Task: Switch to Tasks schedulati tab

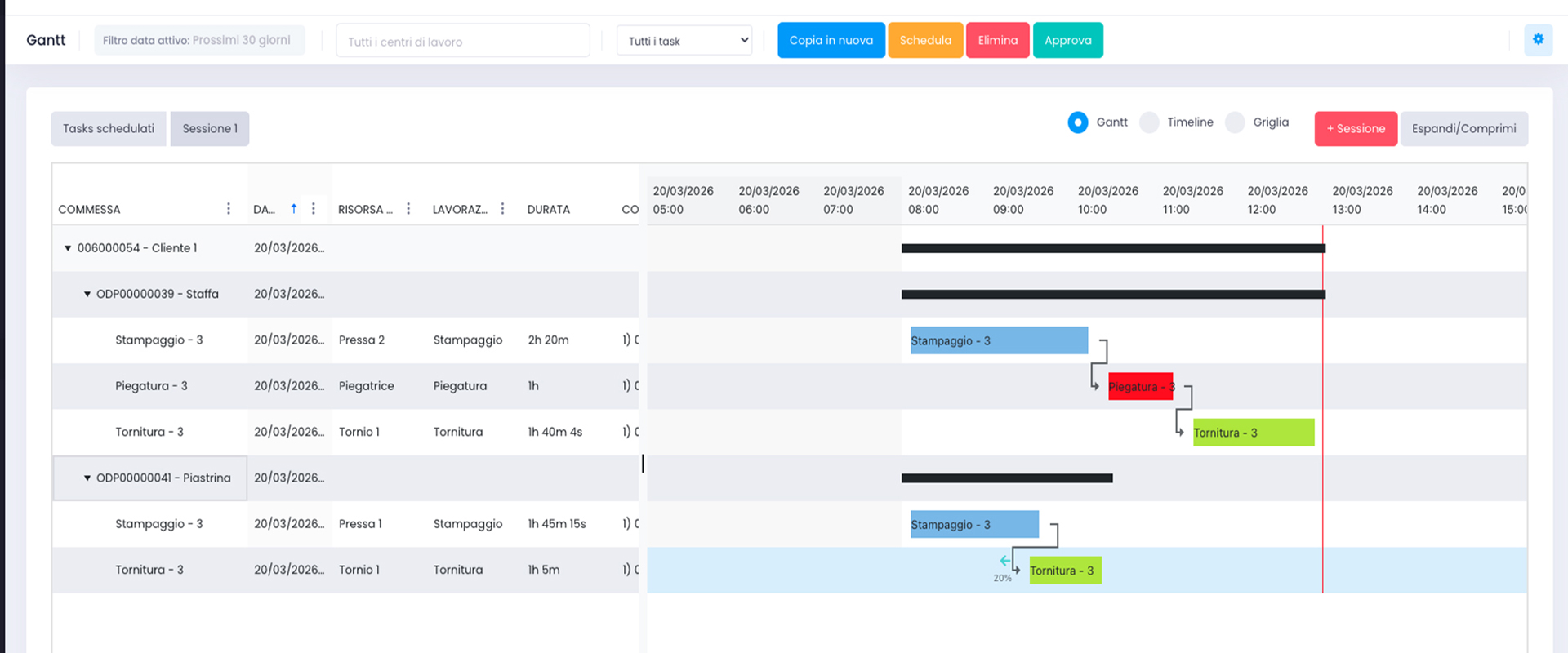Action: pos(109,129)
